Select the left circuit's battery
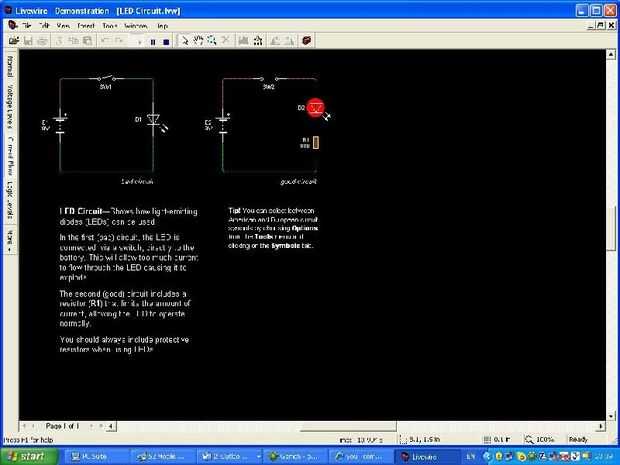The height and width of the screenshot is (465, 620). pyautogui.click(x=60, y=125)
